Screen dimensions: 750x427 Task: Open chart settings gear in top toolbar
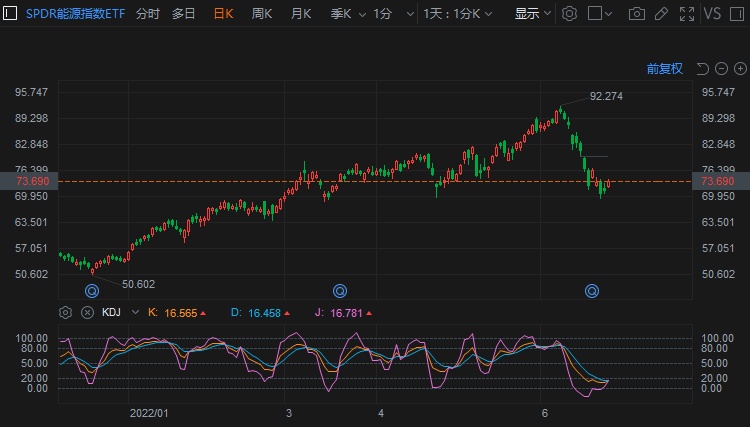(569, 14)
